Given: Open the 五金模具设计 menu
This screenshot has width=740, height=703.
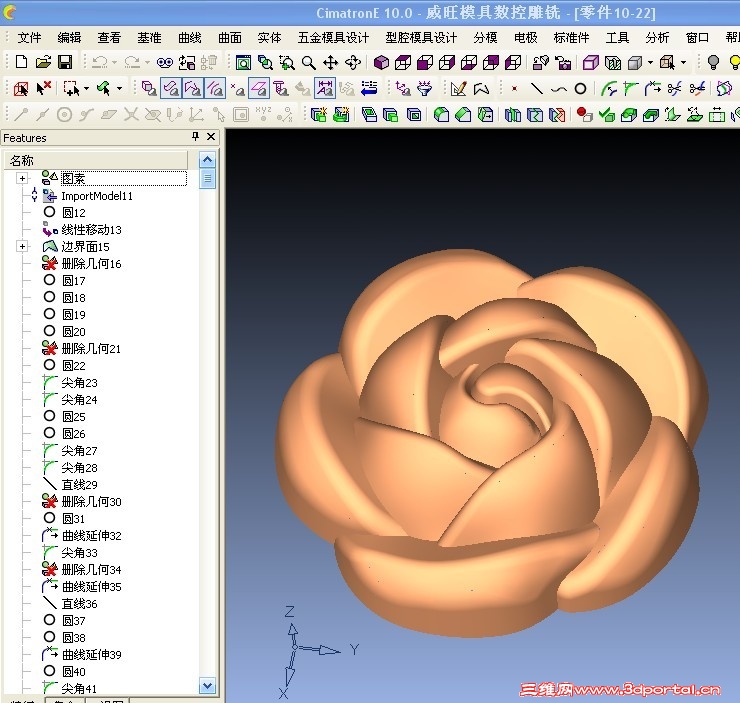Looking at the screenshot, I should click(333, 38).
